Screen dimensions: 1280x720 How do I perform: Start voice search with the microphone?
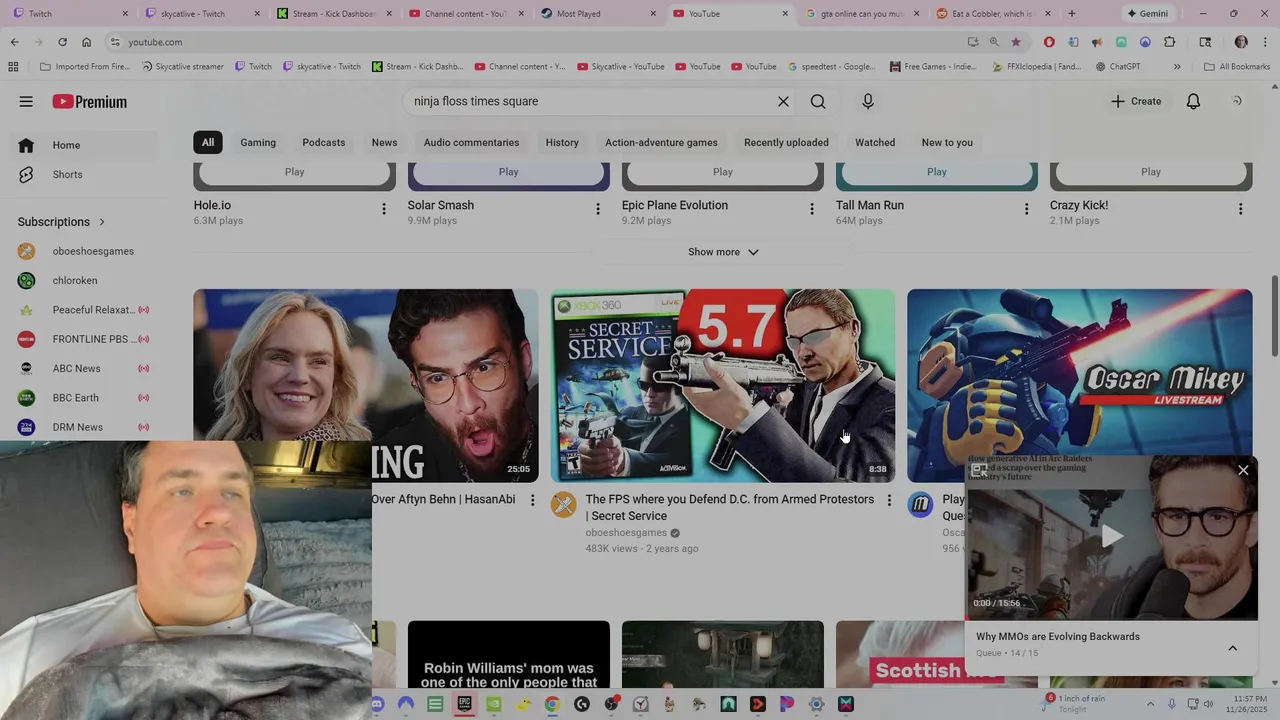coord(868,101)
